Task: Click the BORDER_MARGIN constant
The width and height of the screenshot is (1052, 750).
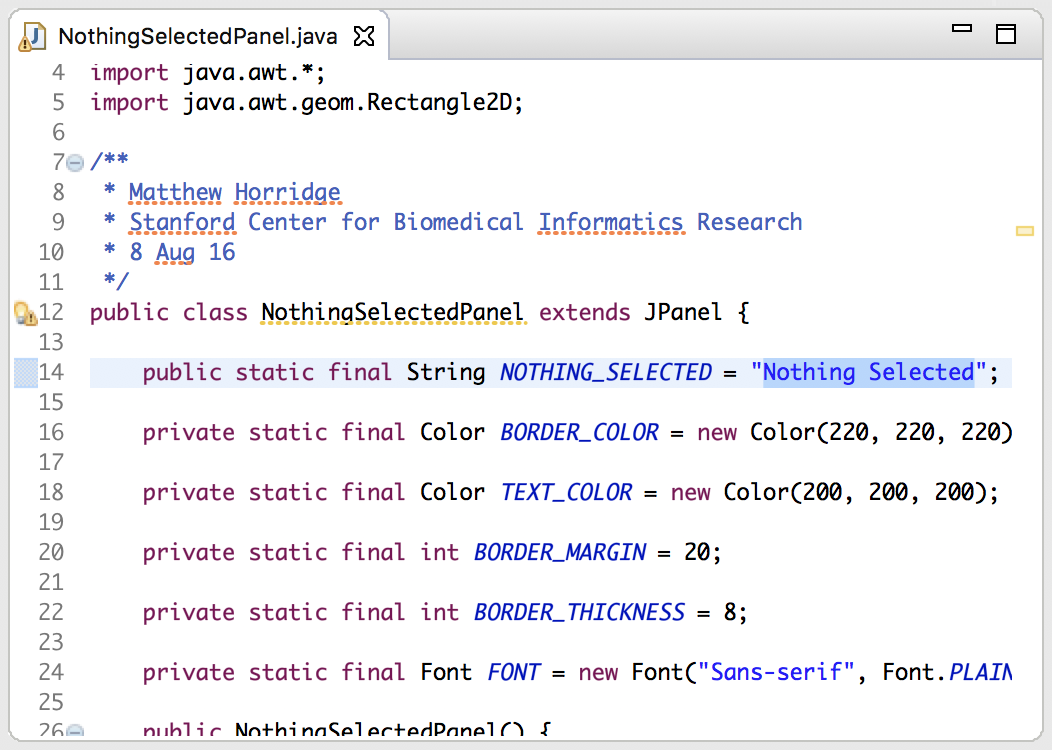Action: coord(560,552)
